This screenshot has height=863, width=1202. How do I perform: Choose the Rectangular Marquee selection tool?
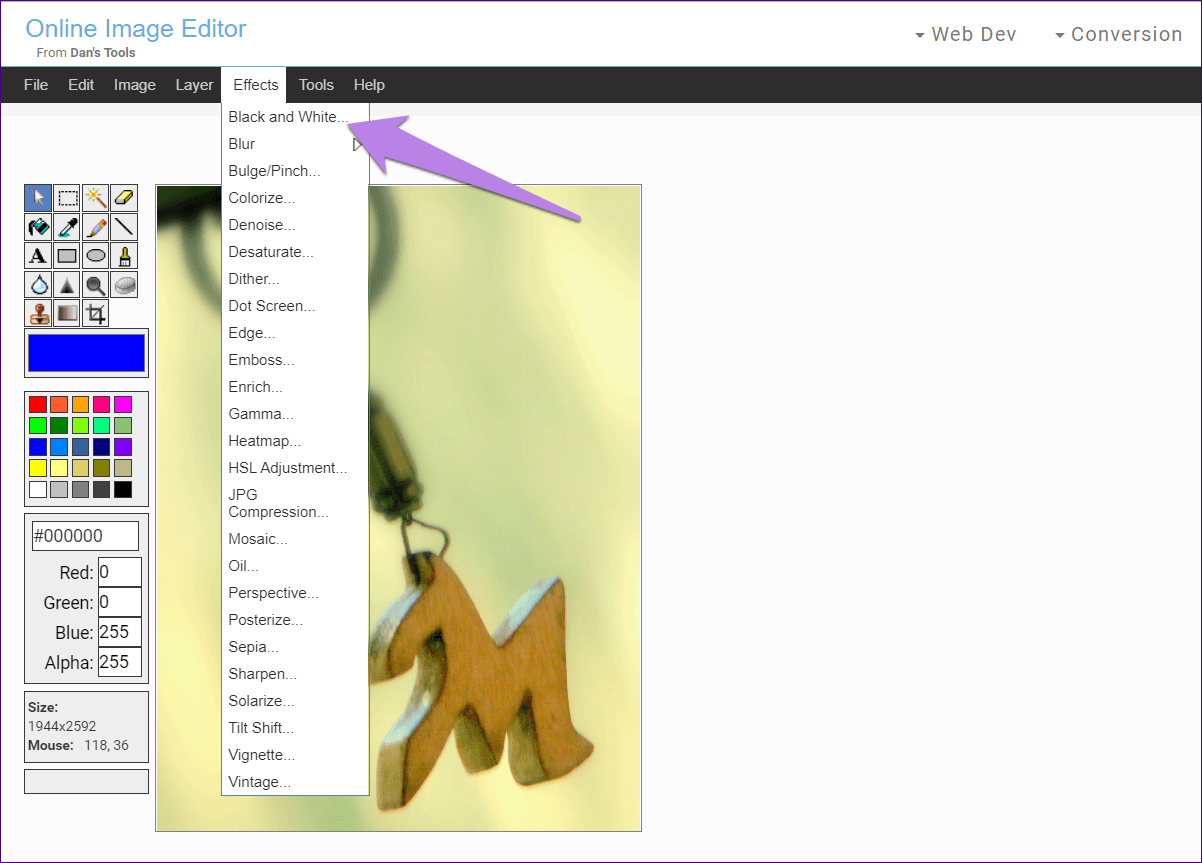(x=67, y=198)
